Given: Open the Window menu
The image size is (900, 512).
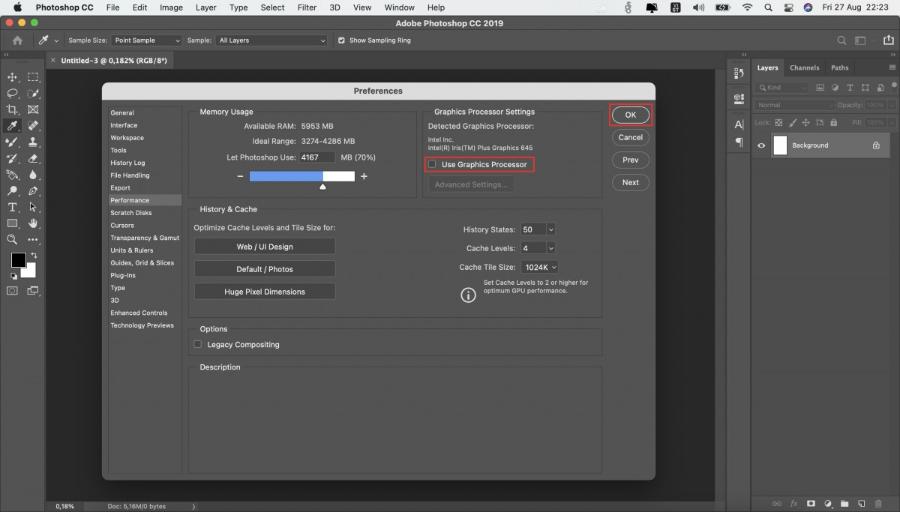Looking at the screenshot, I should (x=399, y=7).
